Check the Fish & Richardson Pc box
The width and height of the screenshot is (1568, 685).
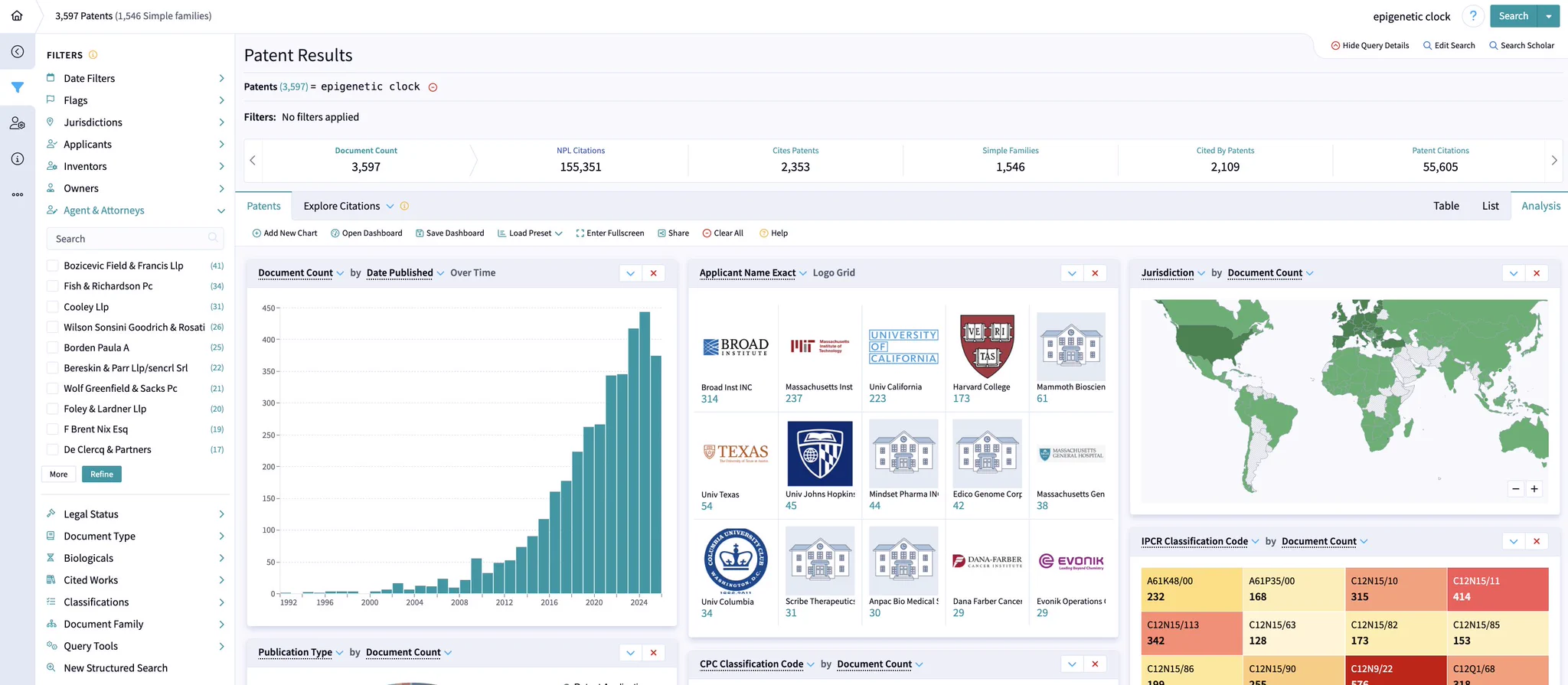[53, 286]
